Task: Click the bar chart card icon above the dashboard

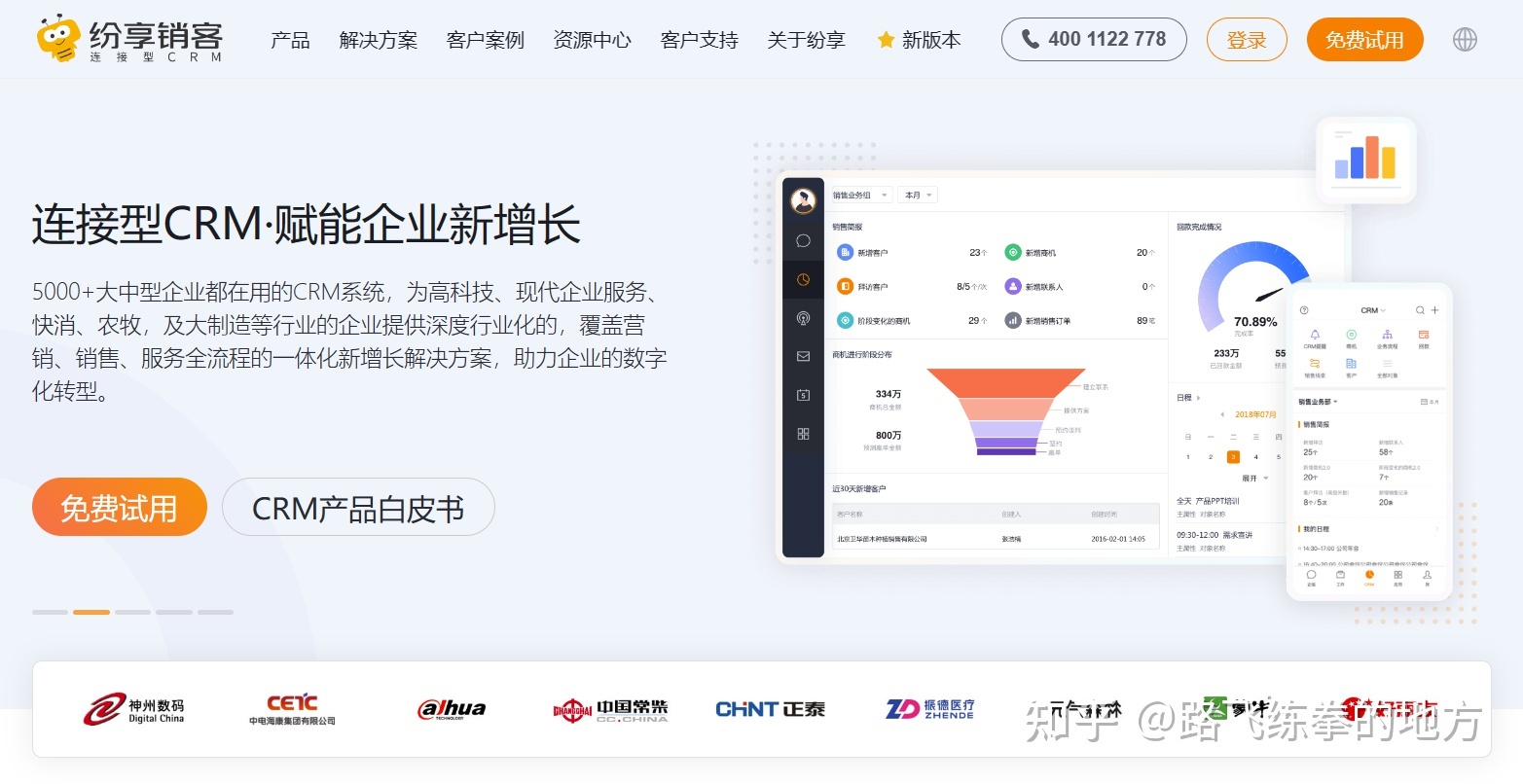Action: (x=1365, y=160)
